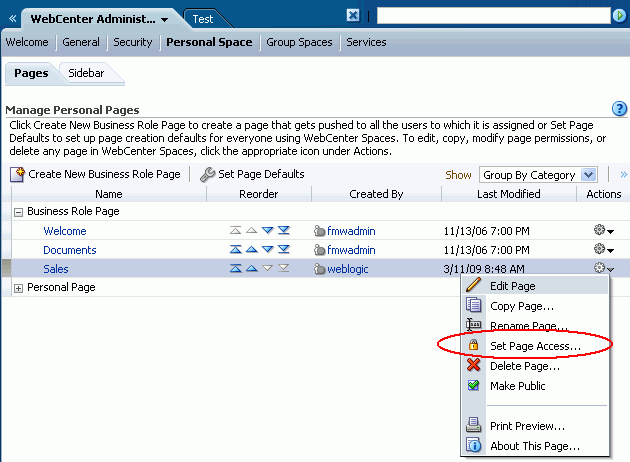Open the Documents page link
This screenshot has width=630, height=462.
(x=70, y=250)
